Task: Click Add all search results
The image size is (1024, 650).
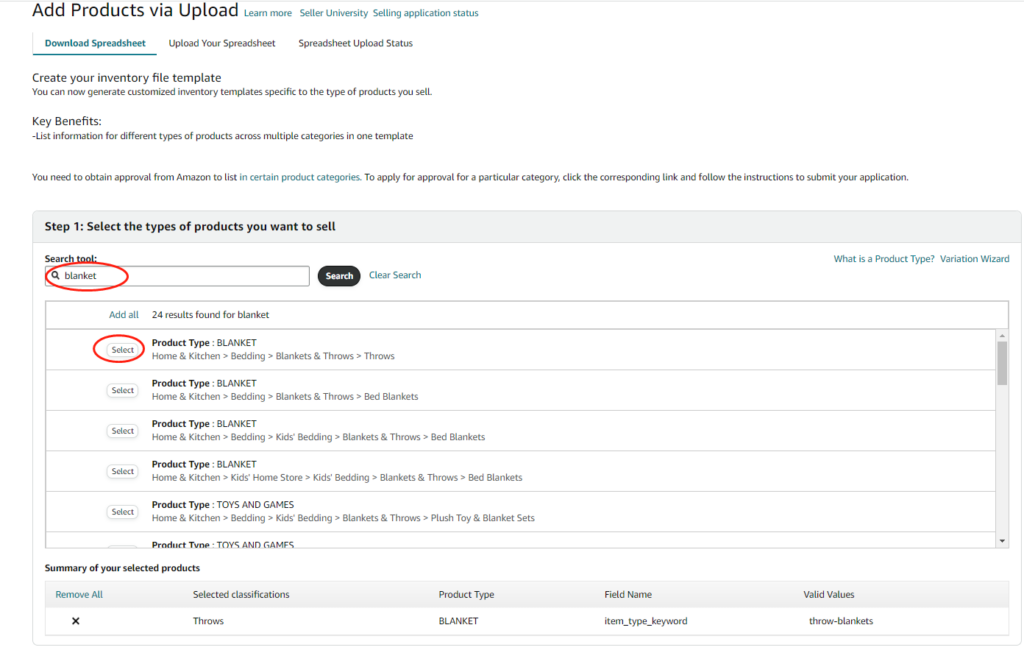Action: point(123,315)
